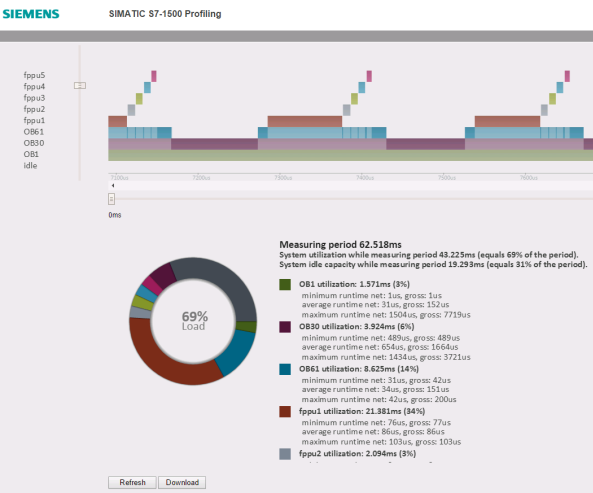Viewport: 593px width, 493px height.
Task: Click the 7100us axis tick label
Action: 120,177
